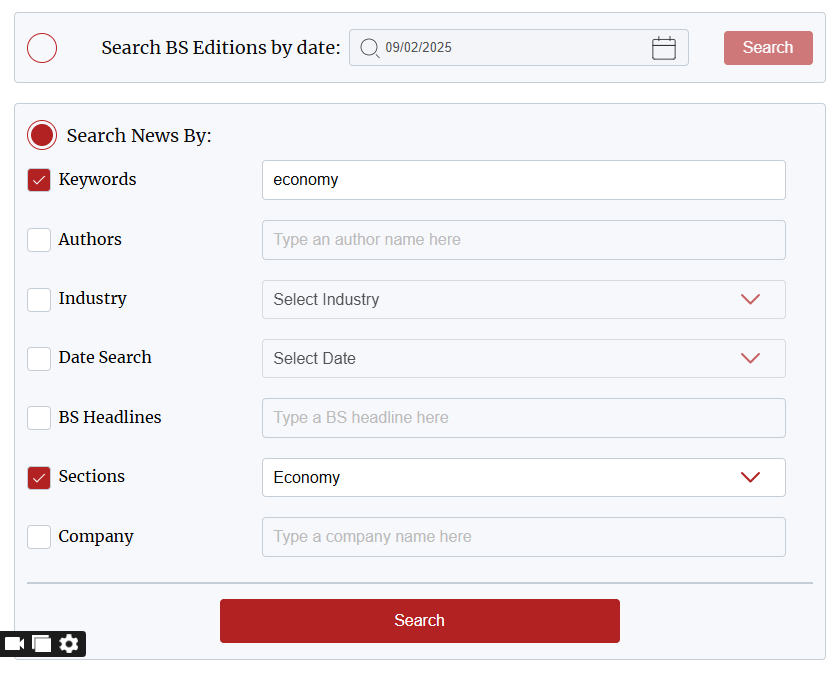835x676 pixels.
Task: Select the Search BS Editions by date radio
Action: point(42,48)
